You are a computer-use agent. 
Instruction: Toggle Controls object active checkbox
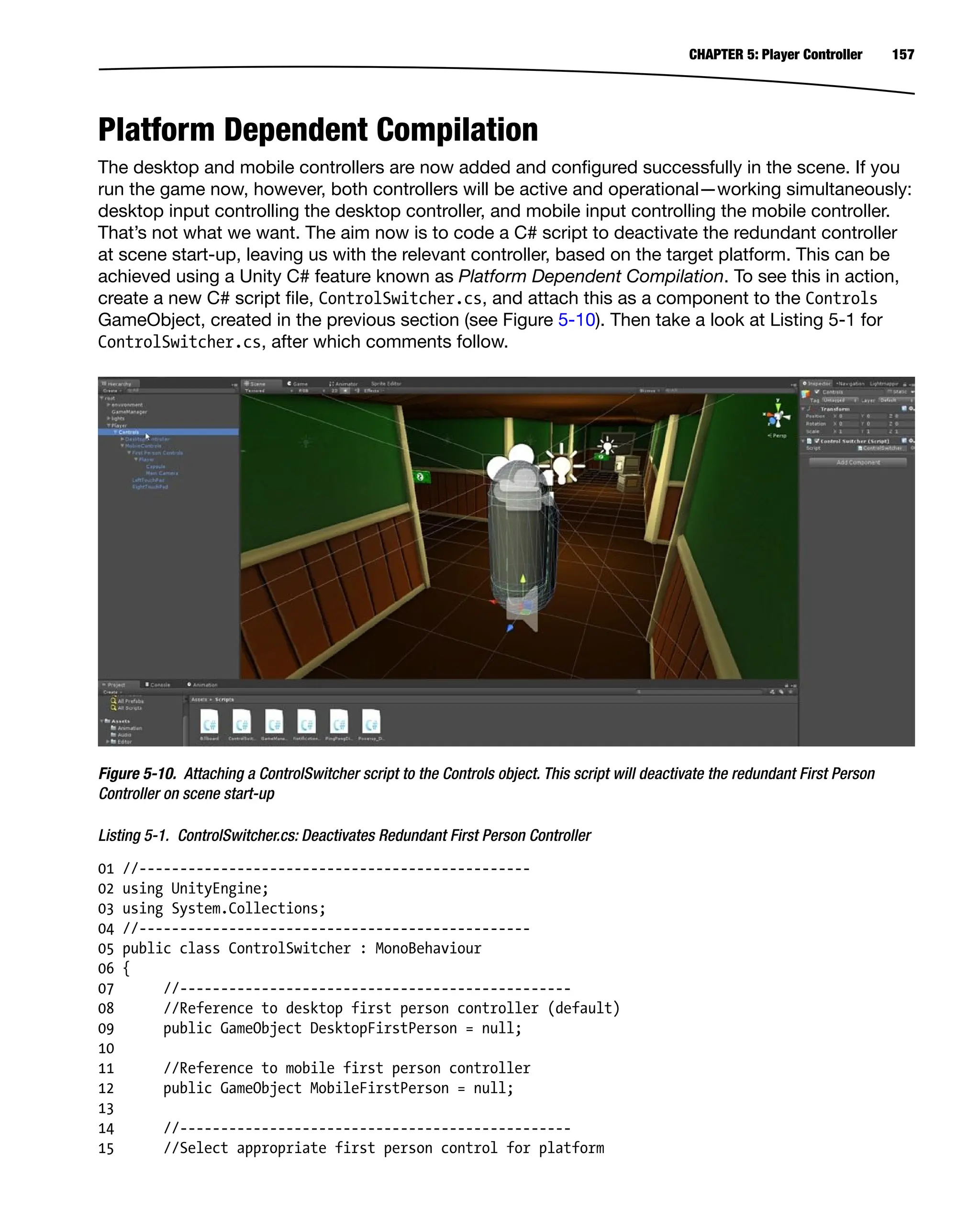point(817,392)
